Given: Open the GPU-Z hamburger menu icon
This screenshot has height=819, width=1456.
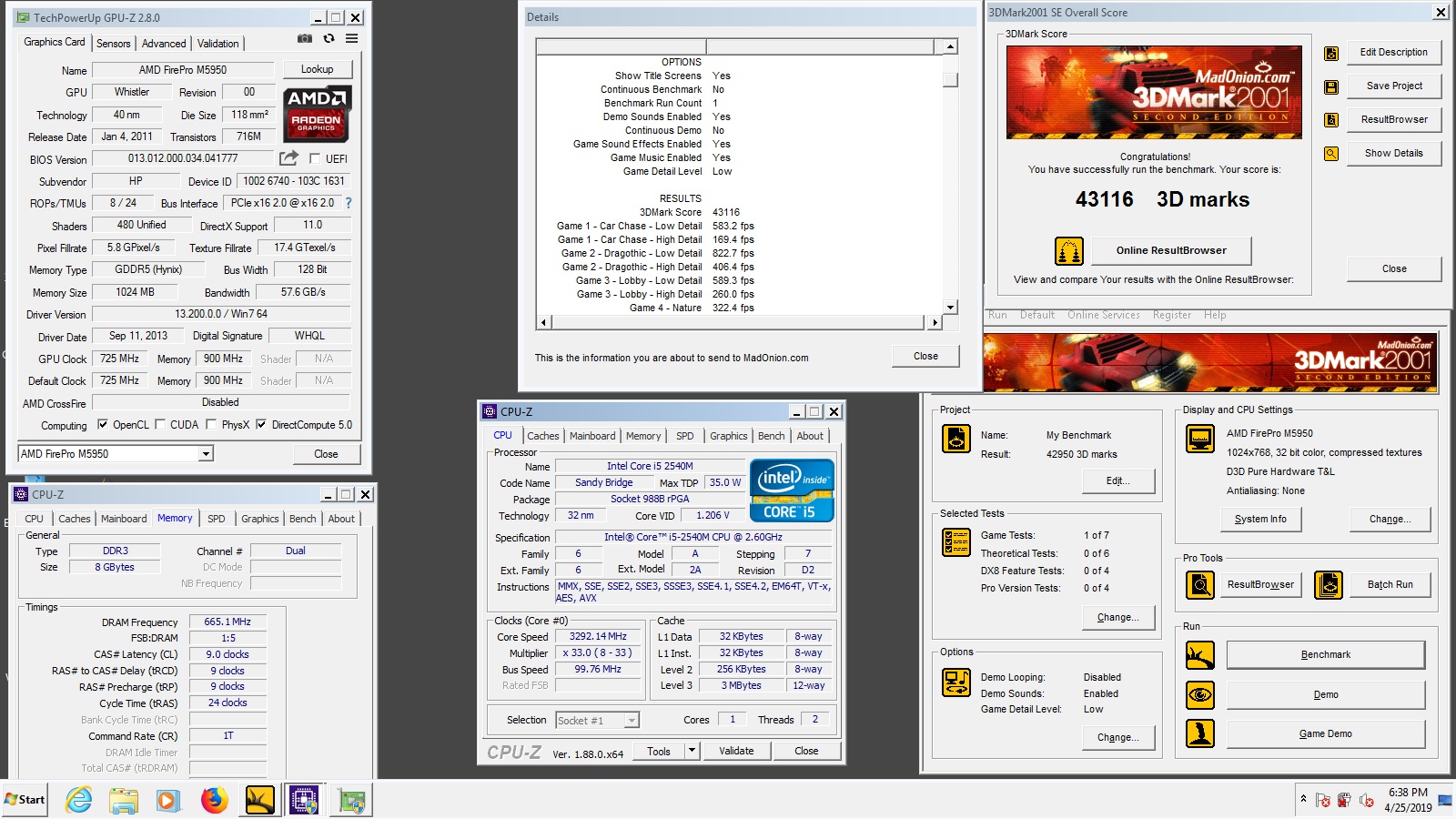Looking at the screenshot, I should click(351, 39).
